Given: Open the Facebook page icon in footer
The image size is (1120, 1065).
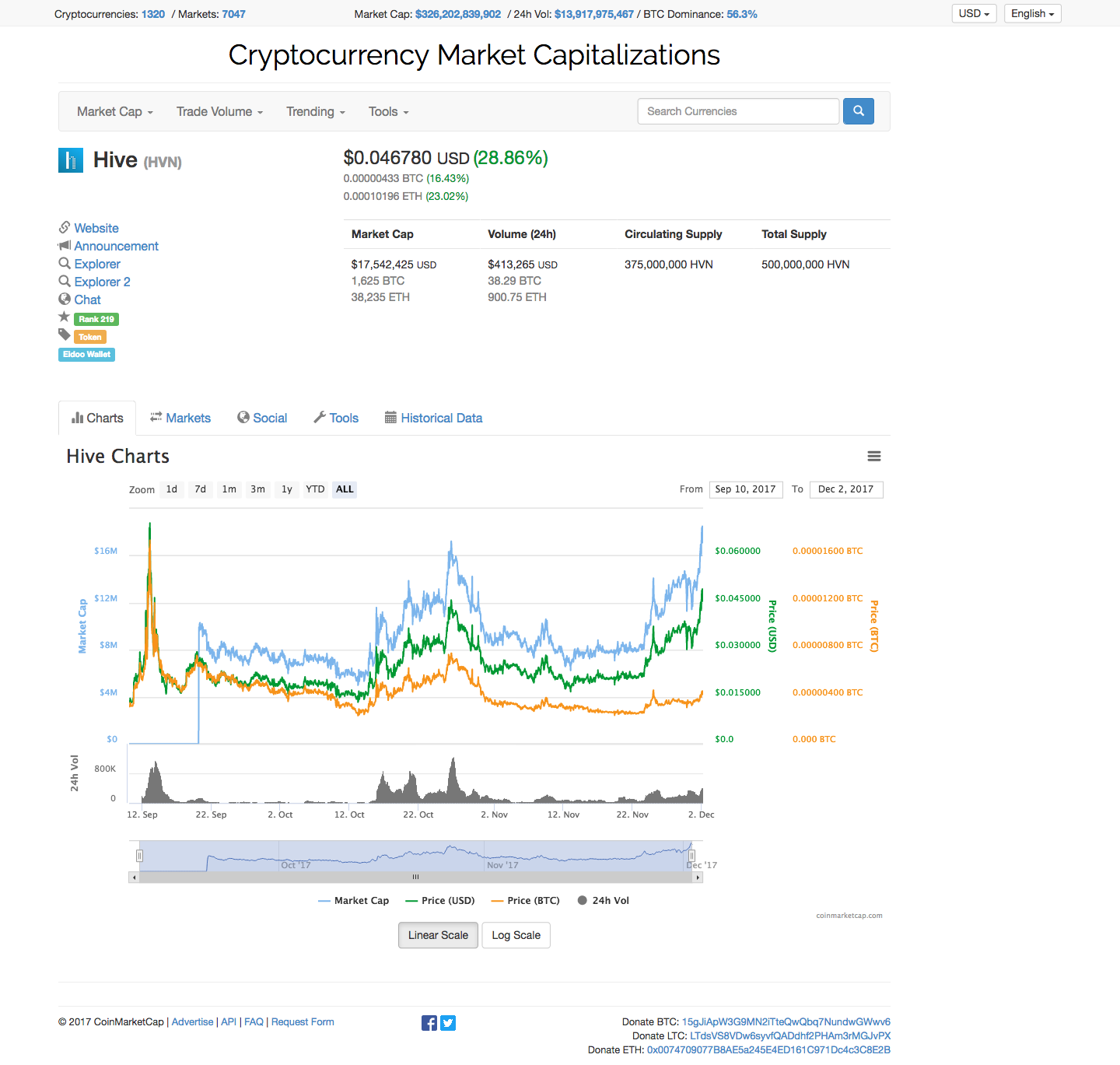Looking at the screenshot, I should click(x=429, y=1023).
